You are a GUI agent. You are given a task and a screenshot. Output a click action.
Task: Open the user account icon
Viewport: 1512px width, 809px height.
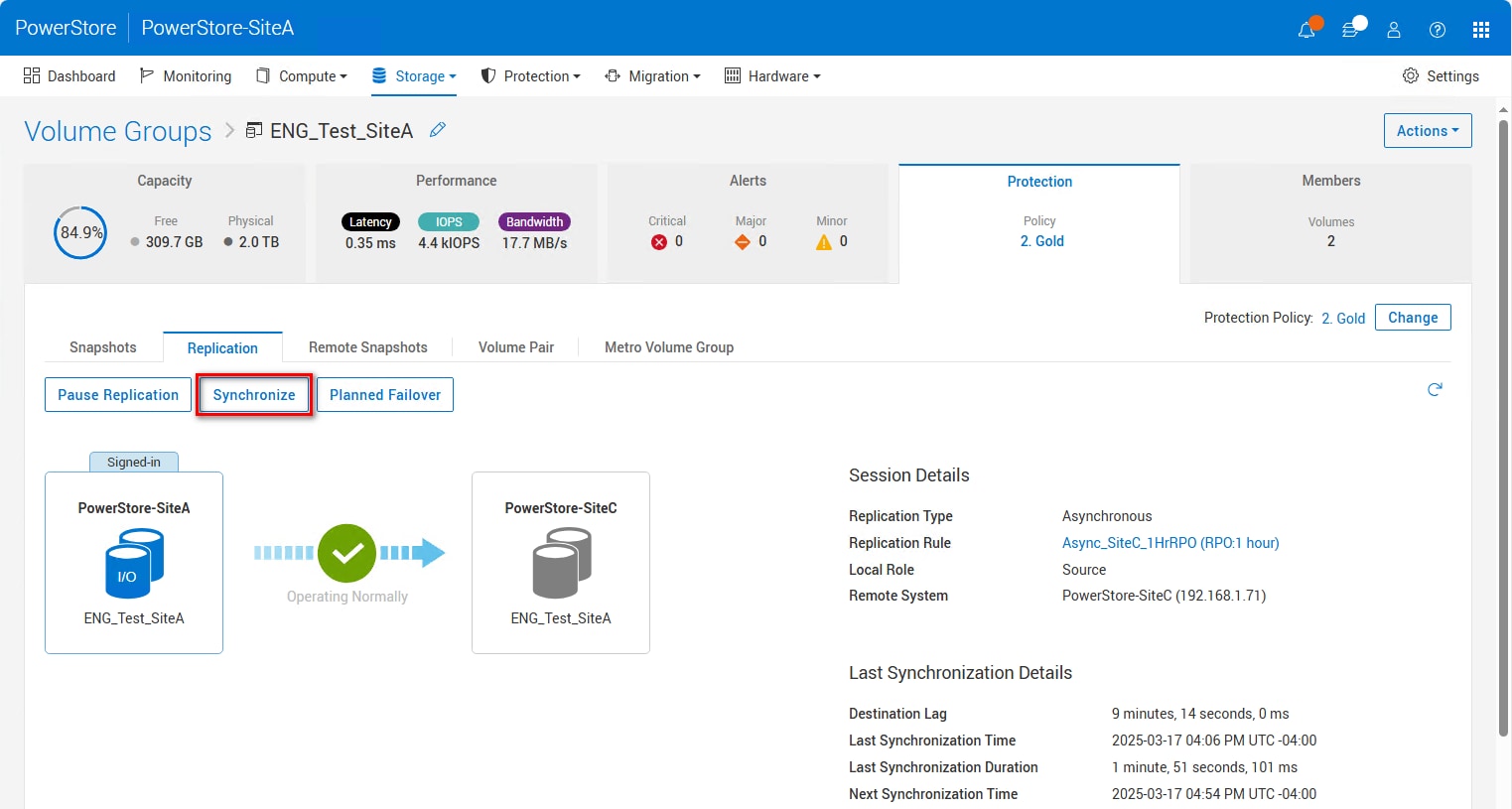(1394, 30)
